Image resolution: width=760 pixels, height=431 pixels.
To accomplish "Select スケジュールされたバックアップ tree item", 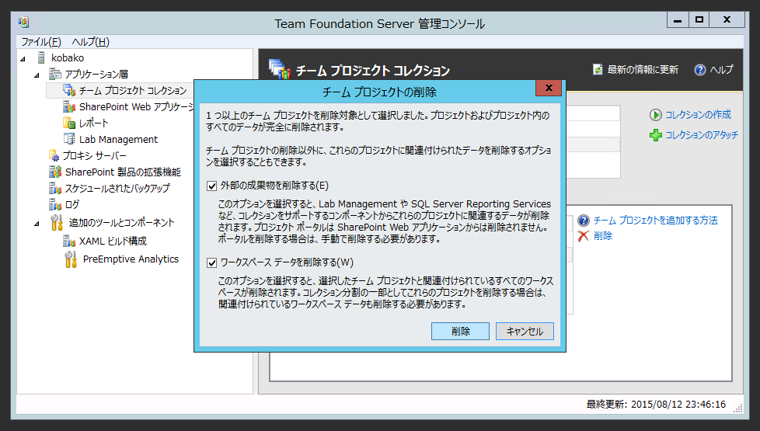I will (x=117, y=188).
